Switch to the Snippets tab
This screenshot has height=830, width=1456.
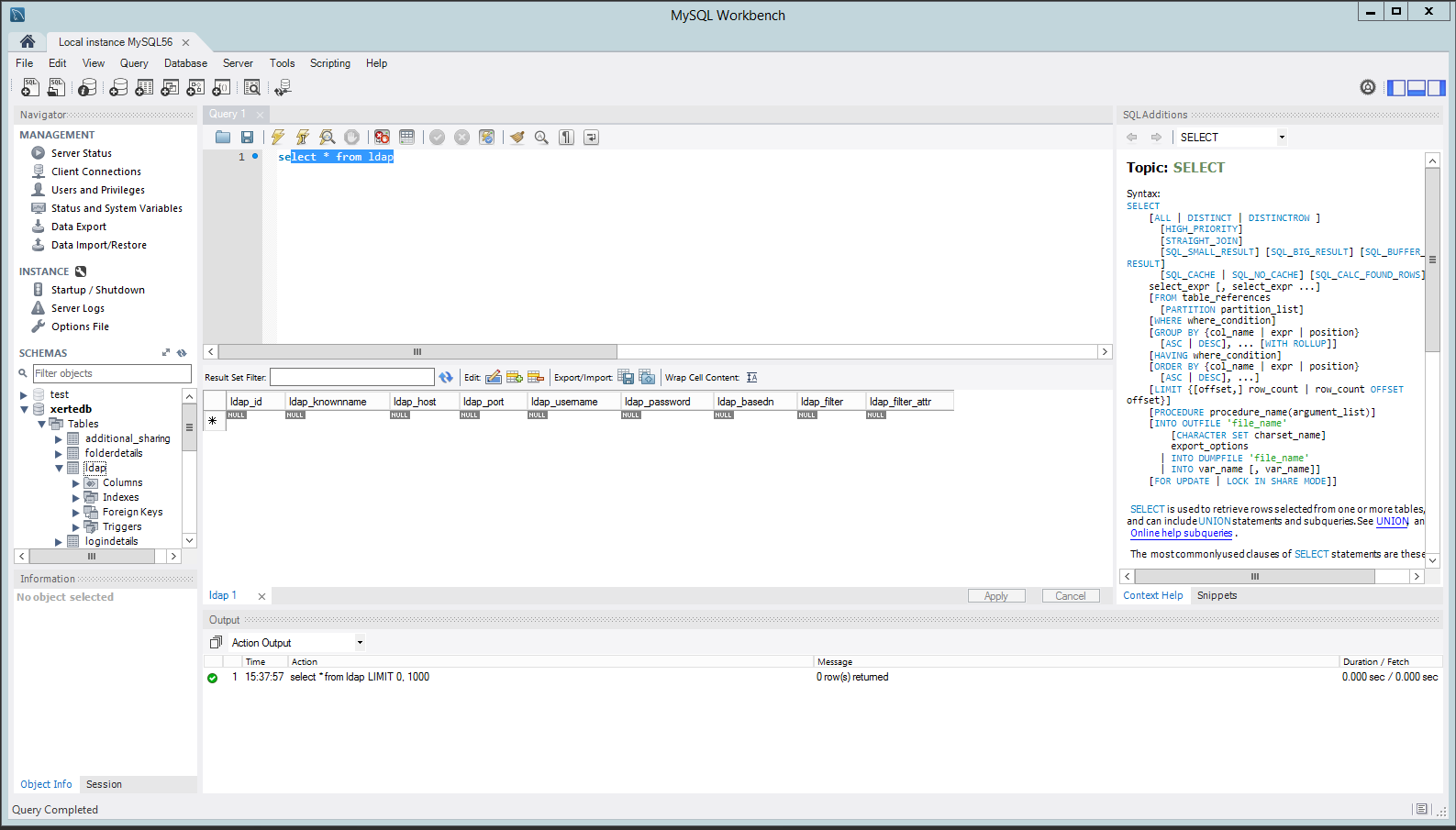click(1217, 595)
